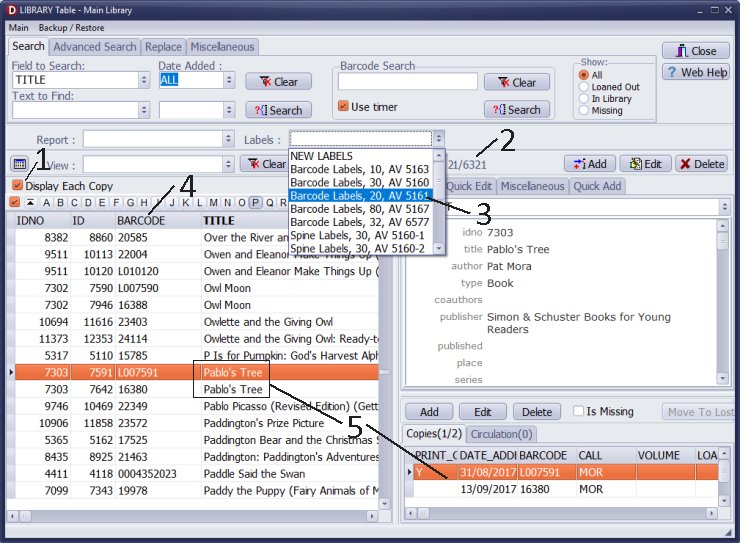Click the Barcode Search input field
Viewport: 740px width, 543px height.
pos(407,82)
